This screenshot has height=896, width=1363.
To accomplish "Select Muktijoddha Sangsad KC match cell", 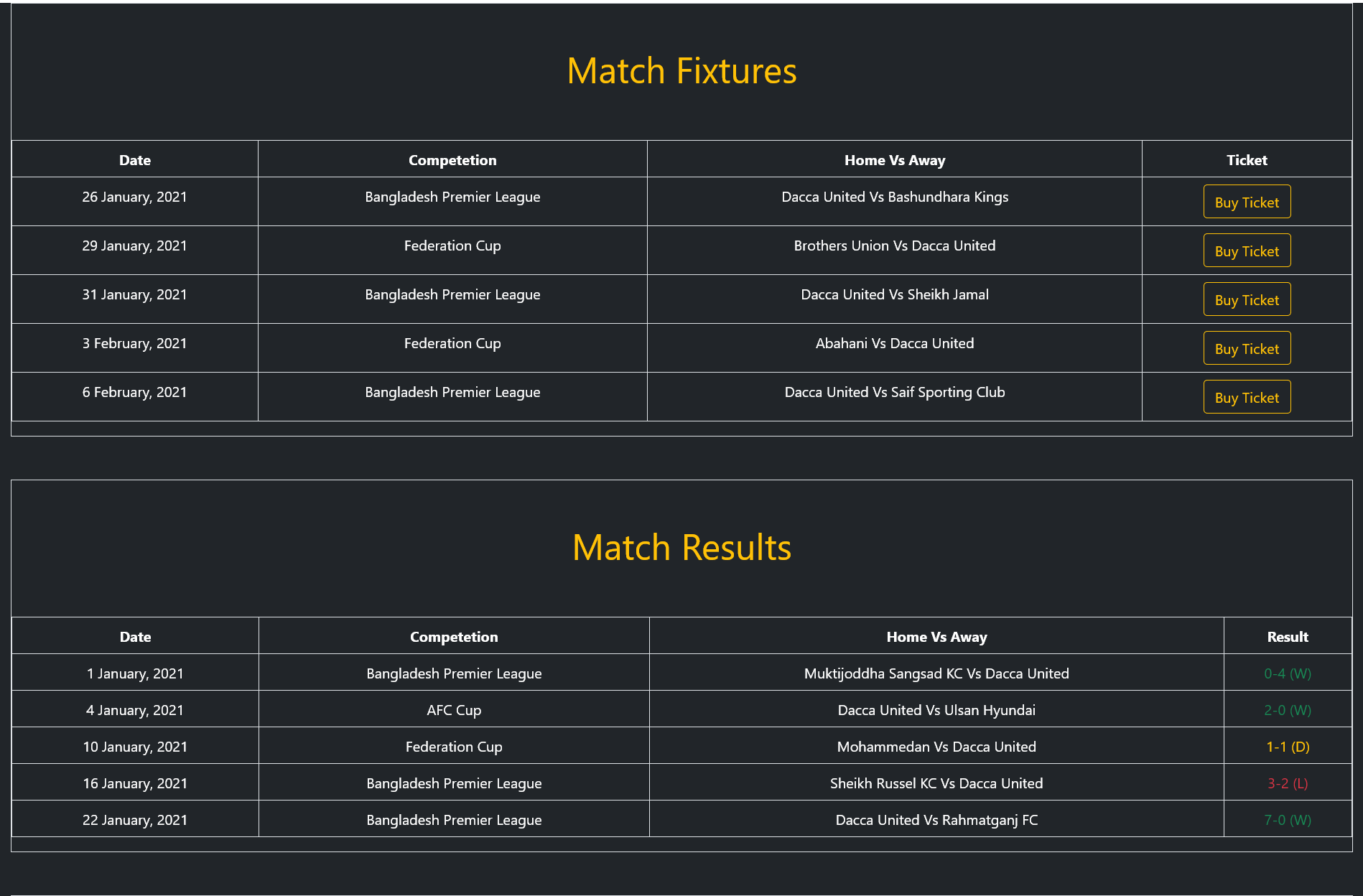I will [936, 673].
